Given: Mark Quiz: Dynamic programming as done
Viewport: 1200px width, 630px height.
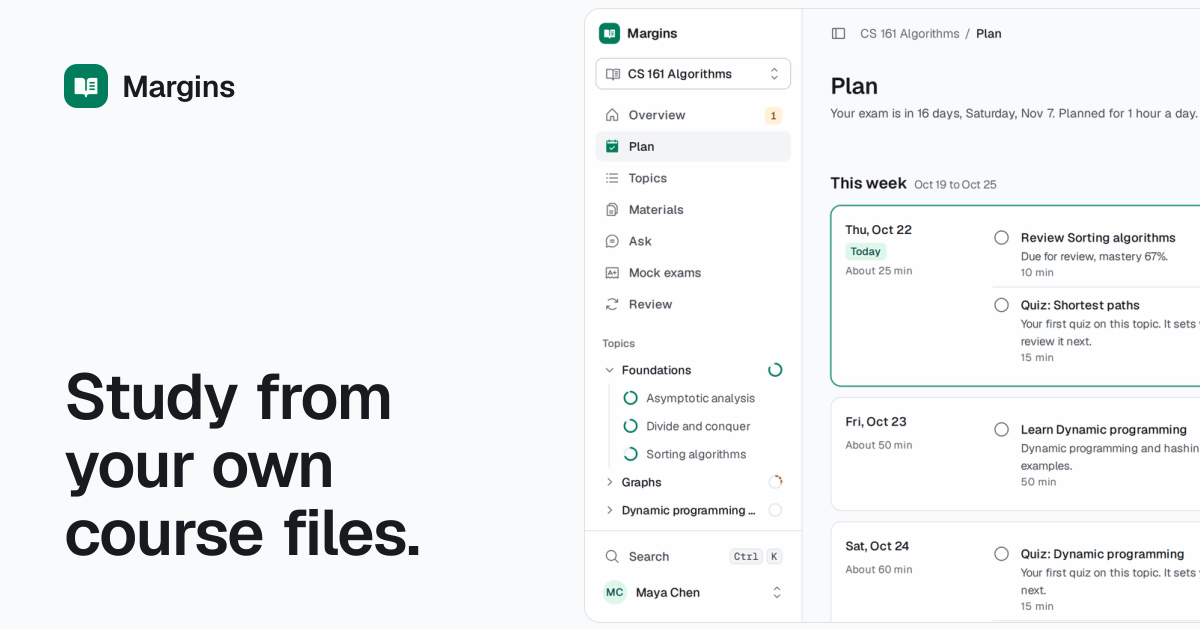Looking at the screenshot, I should click(x=1001, y=553).
